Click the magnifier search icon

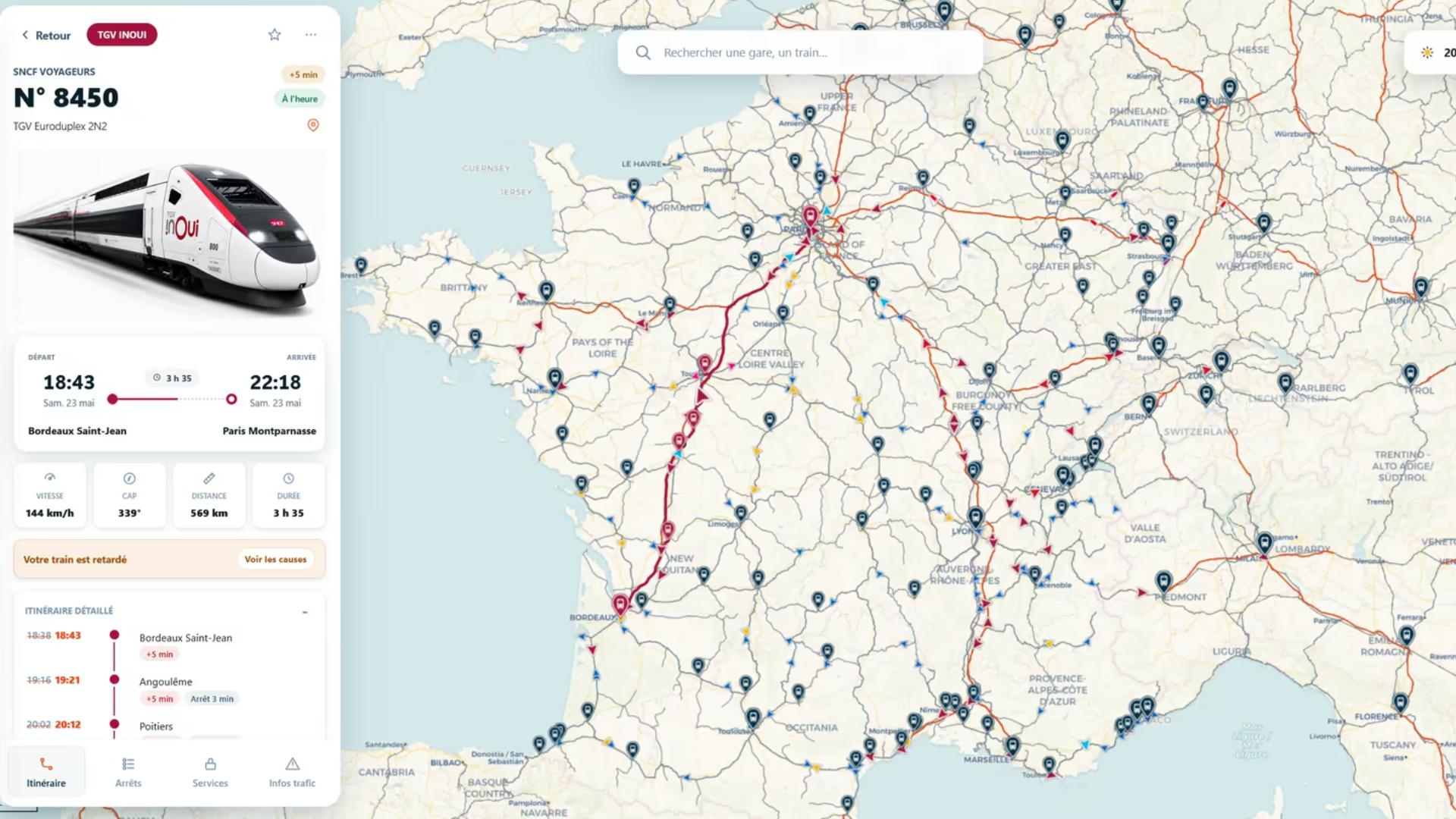click(x=643, y=52)
